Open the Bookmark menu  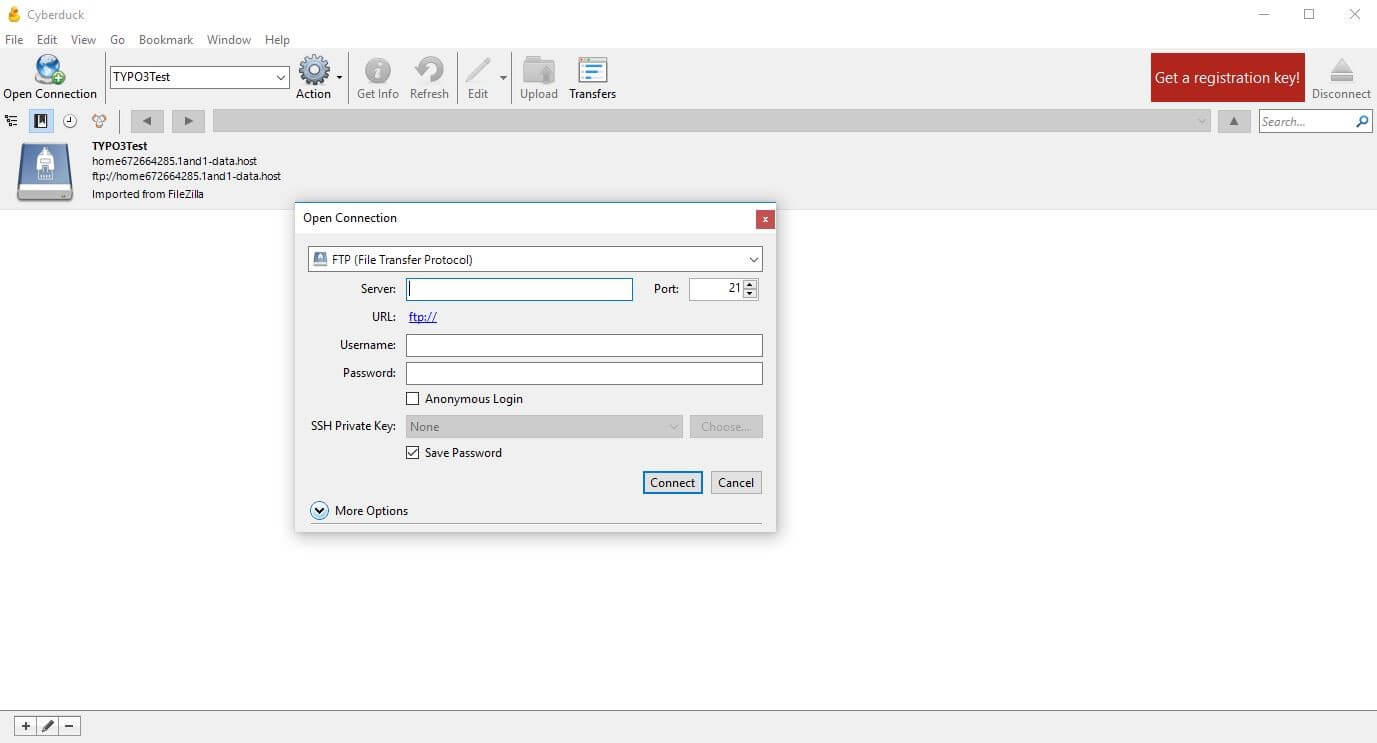point(165,40)
